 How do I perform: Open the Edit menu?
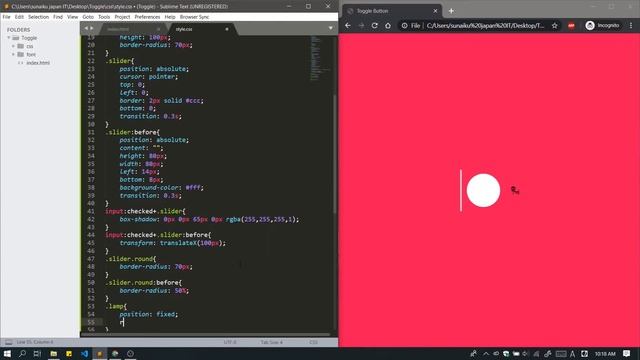pyautogui.click(x=19, y=17)
